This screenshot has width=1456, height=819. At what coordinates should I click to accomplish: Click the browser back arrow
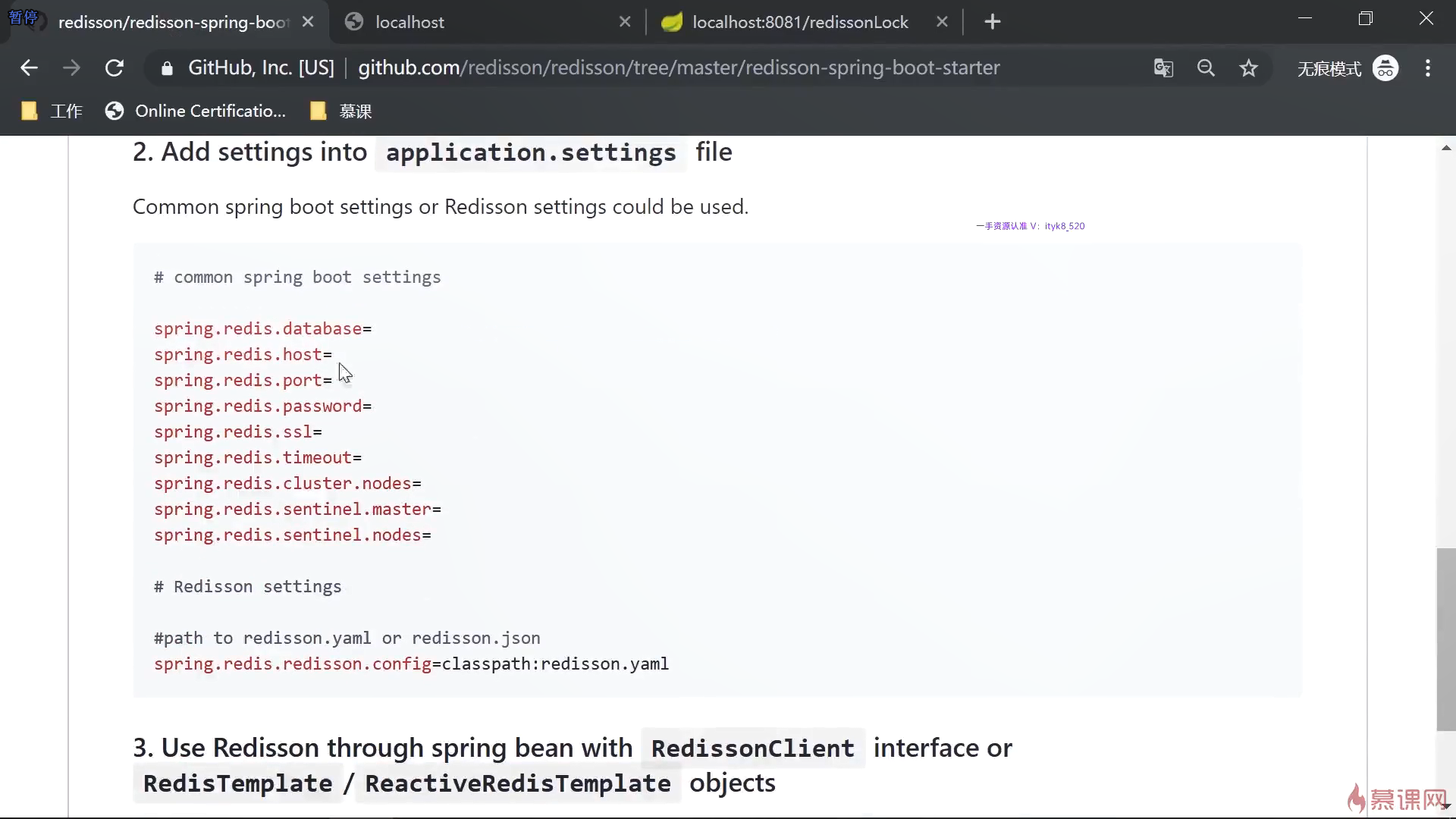coord(29,68)
